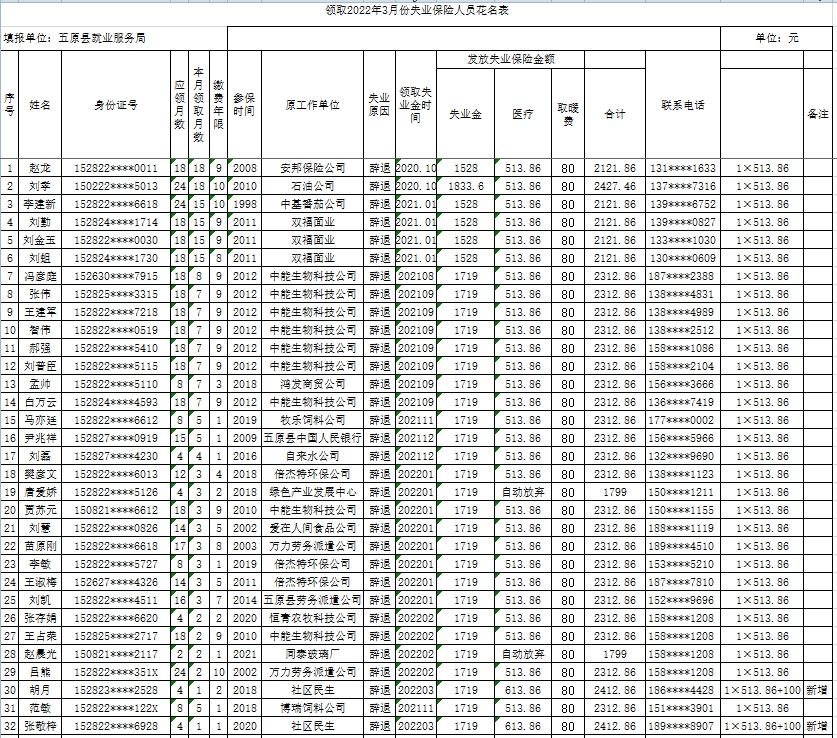Select the total cell 2427.46

(x=615, y=186)
